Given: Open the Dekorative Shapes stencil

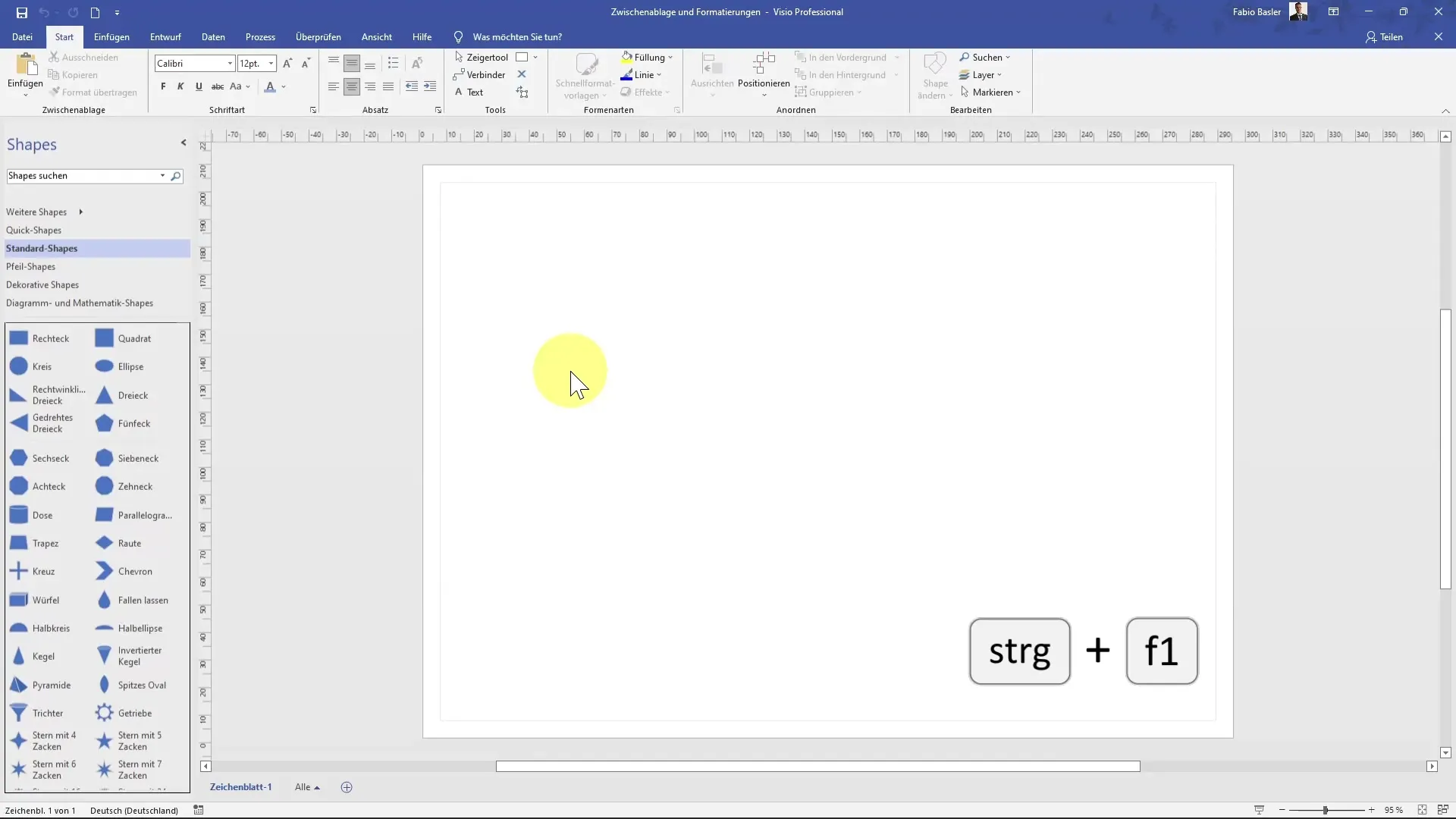Looking at the screenshot, I should coord(42,285).
